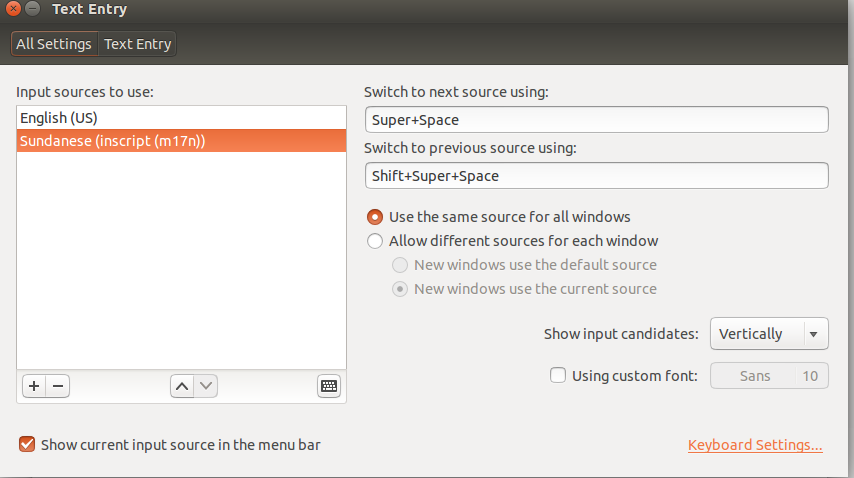Select 'Allow different sources for each window'
Screen dimensions: 854x478
(375, 241)
